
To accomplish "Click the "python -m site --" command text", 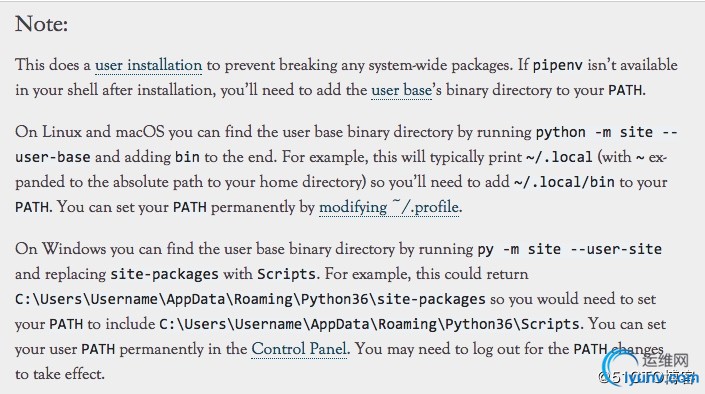I will [x=607, y=132].
